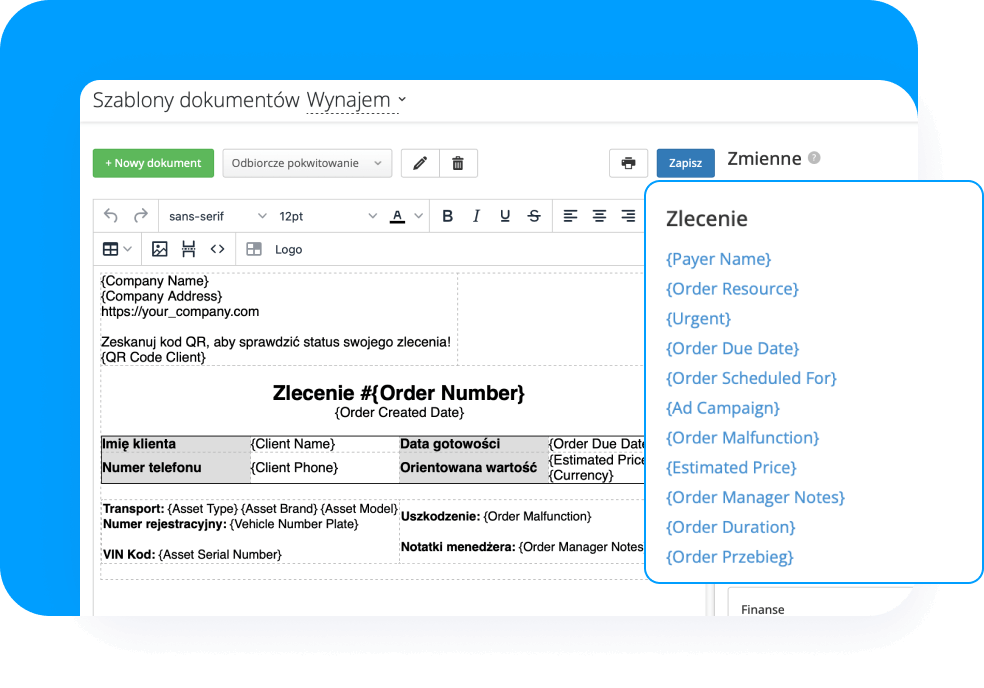Edit the template name with the pencil
Image resolution: width=984 pixels, height=688 pixels.
(x=419, y=162)
